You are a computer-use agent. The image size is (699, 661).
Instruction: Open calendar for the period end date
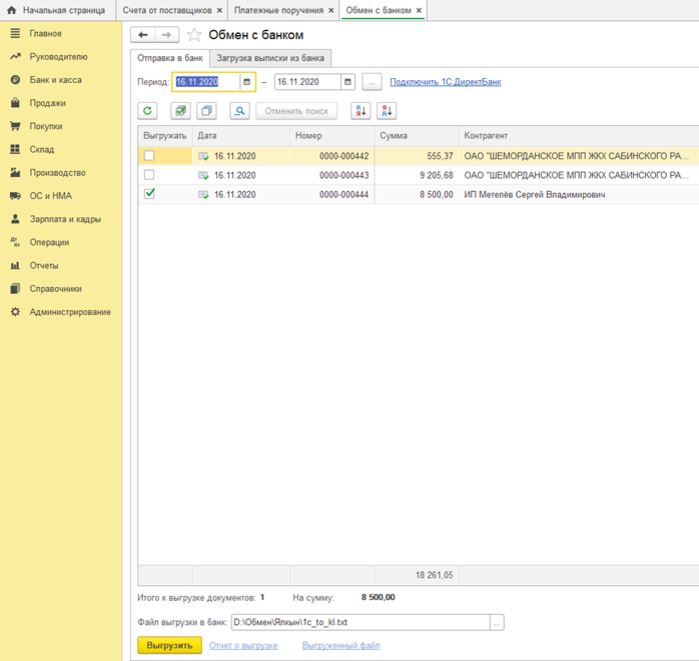pyautogui.click(x=348, y=82)
